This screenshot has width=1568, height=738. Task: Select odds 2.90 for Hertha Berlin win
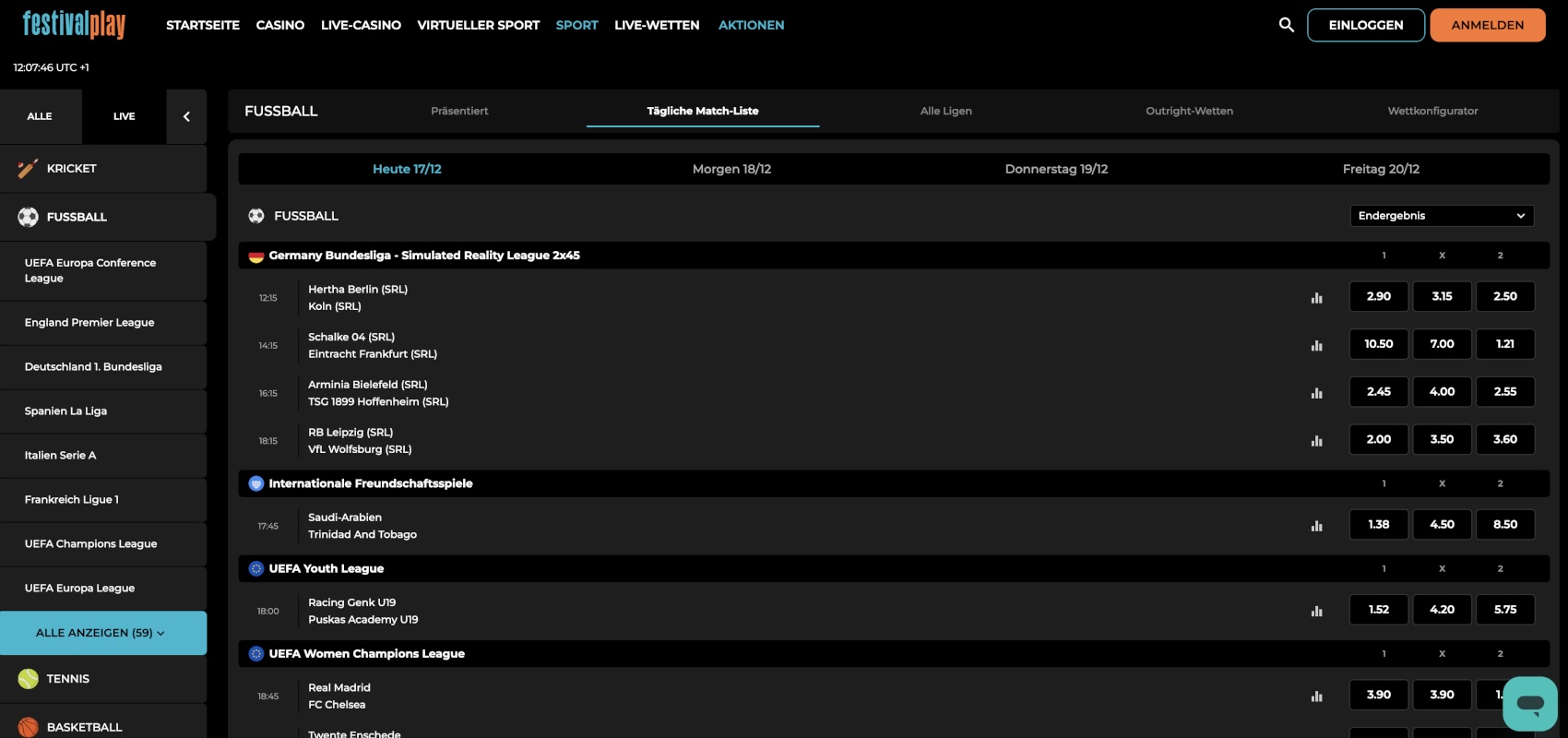pos(1378,296)
